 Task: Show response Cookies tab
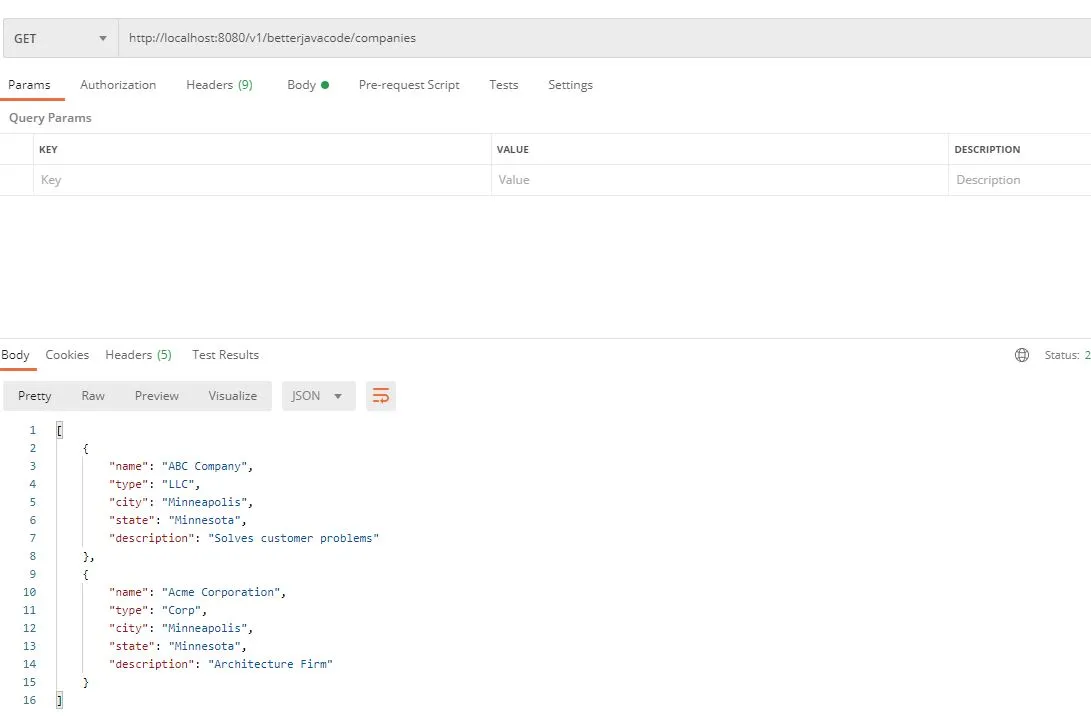pyautogui.click(x=67, y=355)
